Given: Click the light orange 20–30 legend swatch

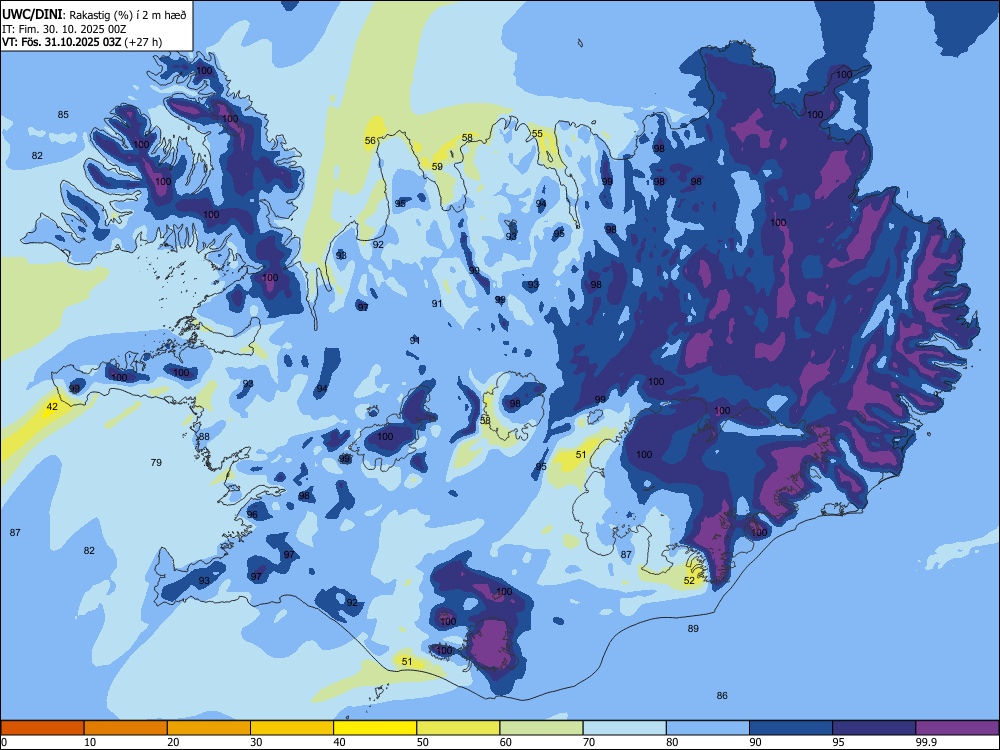Looking at the screenshot, I should click(209, 728).
